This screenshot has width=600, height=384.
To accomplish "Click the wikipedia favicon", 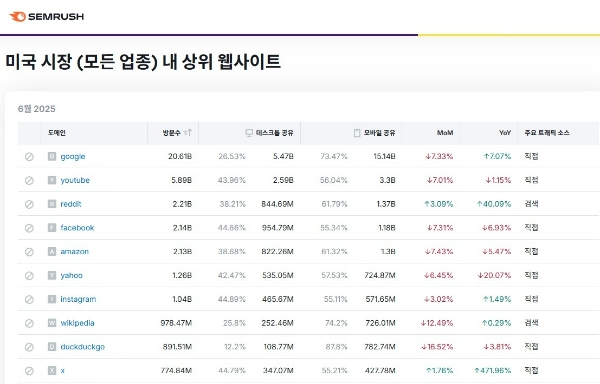I will coord(52,323).
